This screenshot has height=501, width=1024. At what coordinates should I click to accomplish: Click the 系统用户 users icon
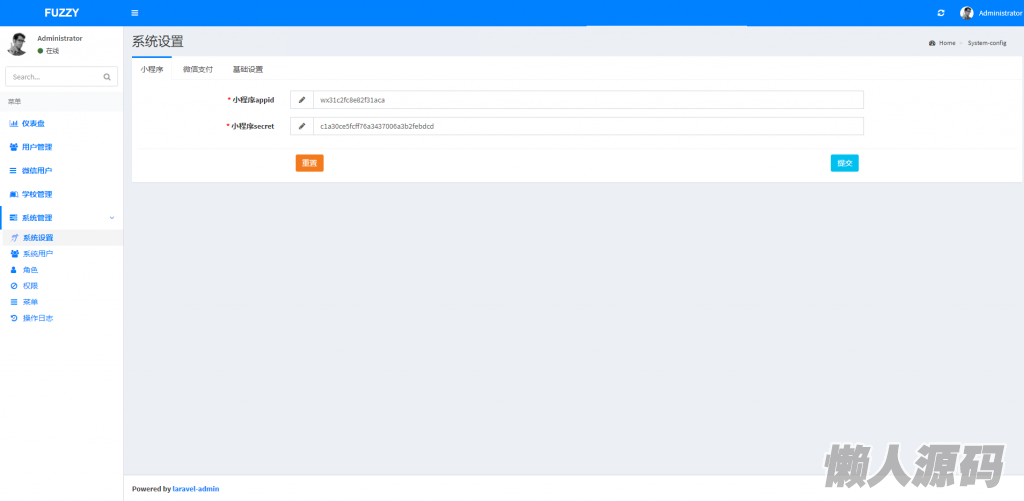[14, 253]
